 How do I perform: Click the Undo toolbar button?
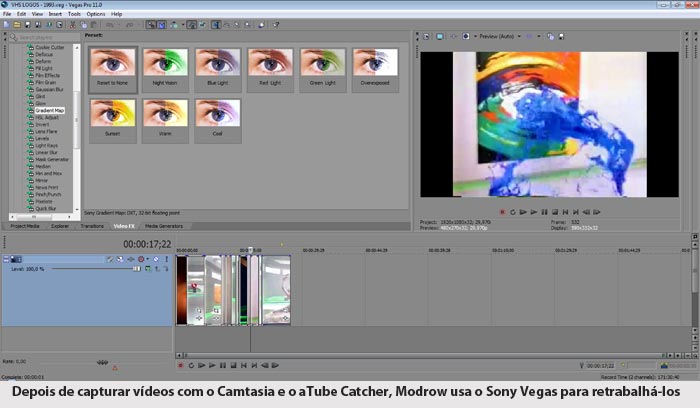click(109, 25)
